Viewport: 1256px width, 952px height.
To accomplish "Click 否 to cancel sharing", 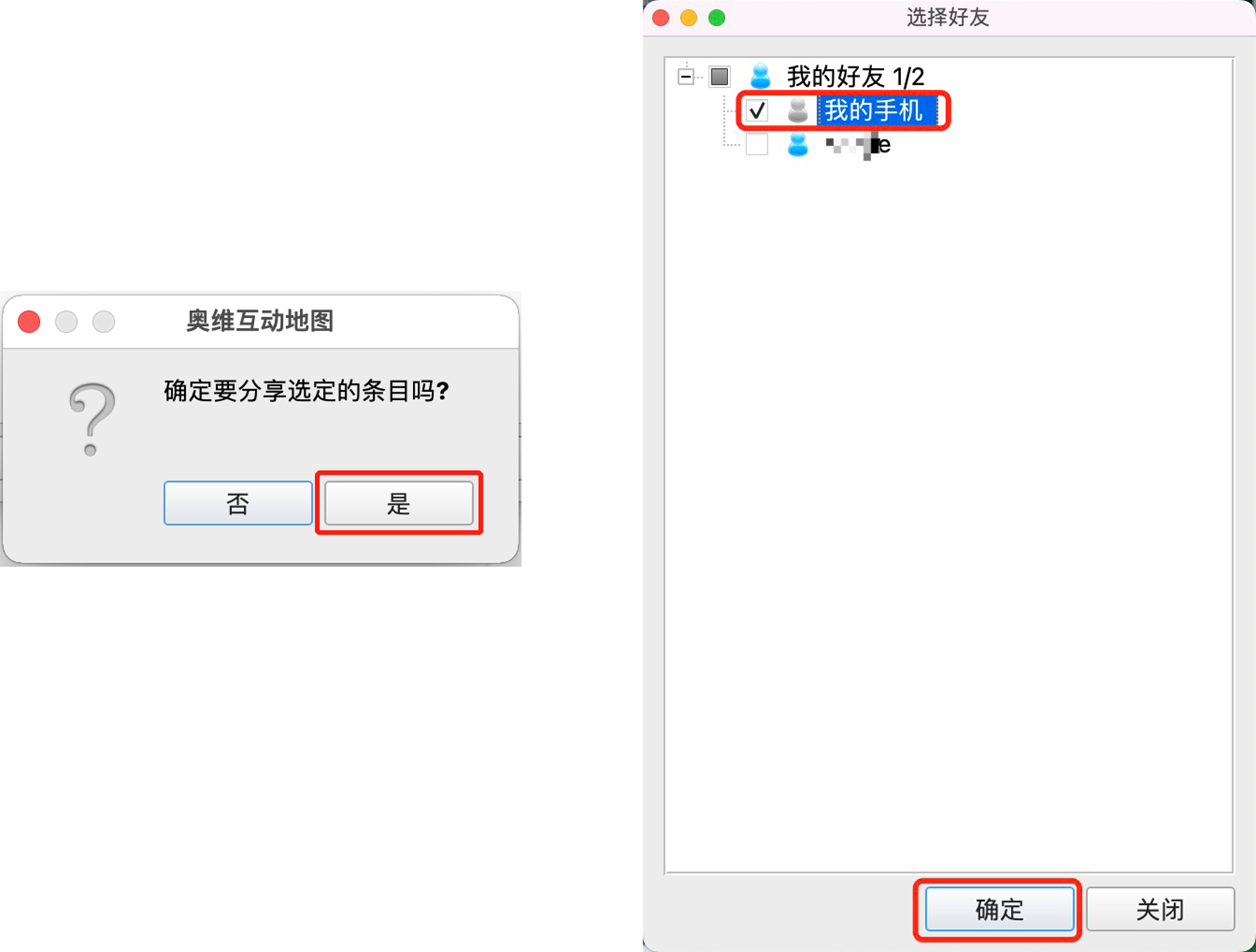I will click(x=238, y=503).
